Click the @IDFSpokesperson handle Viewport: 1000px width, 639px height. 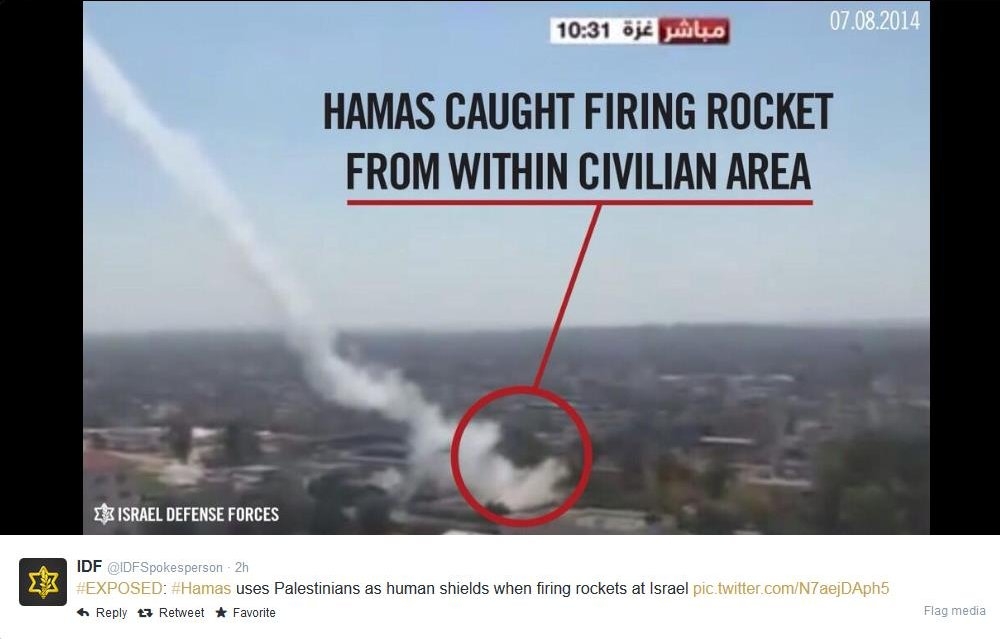tap(165, 568)
